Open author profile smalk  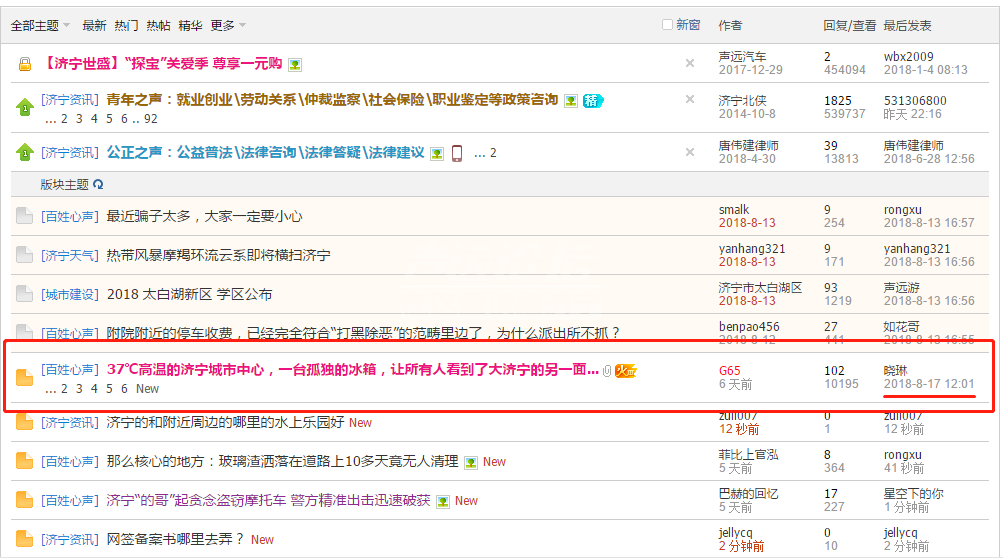(x=734, y=209)
